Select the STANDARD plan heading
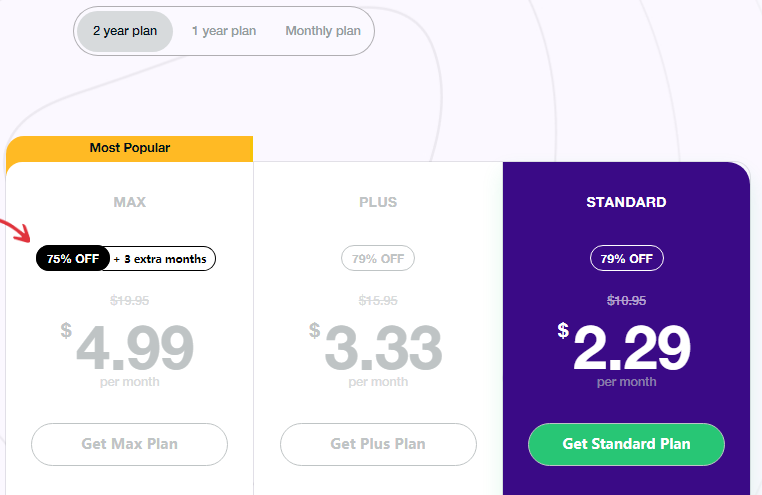 click(x=626, y=202)
